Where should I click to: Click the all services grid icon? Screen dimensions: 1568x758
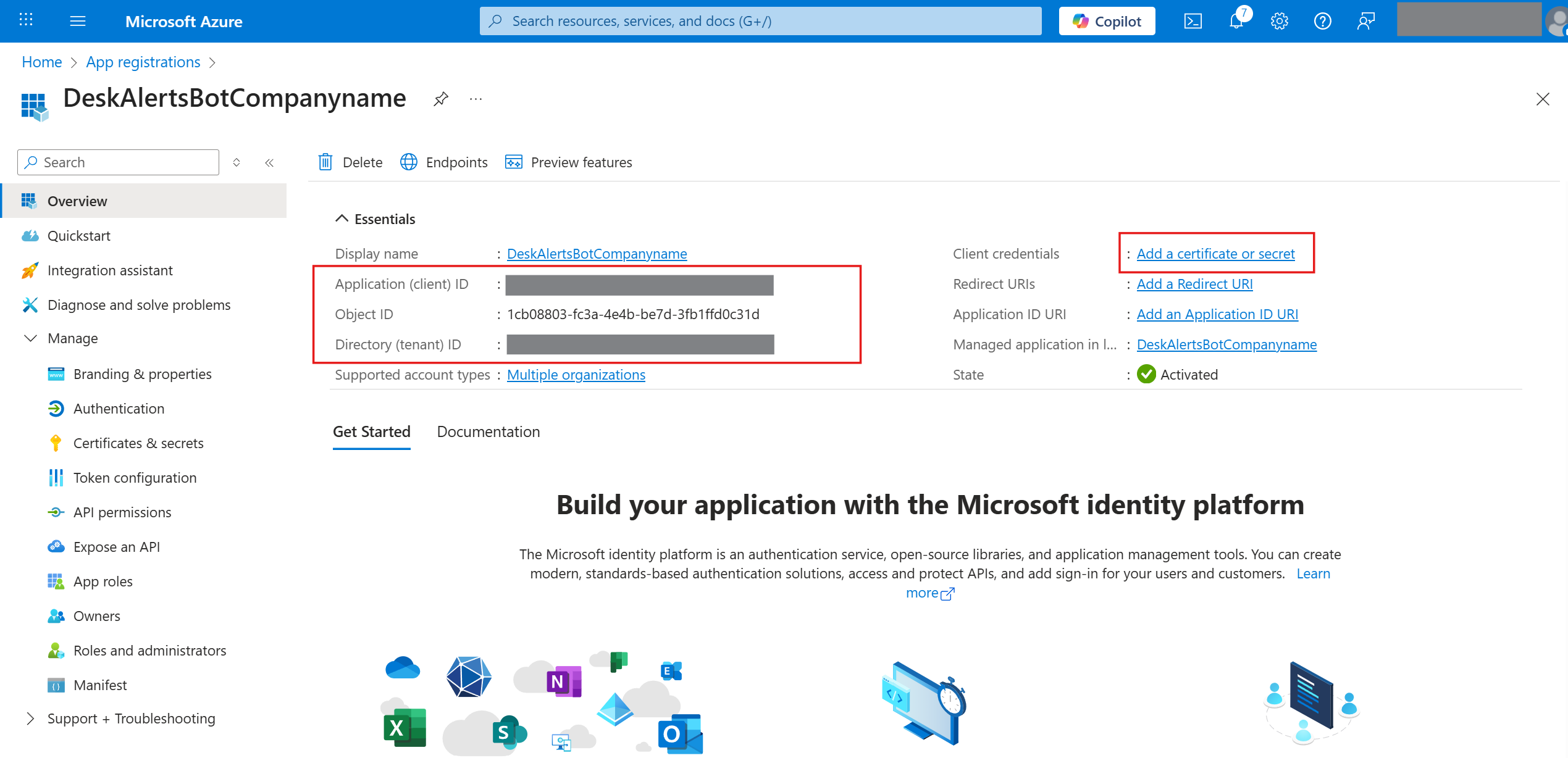[x=26, y=20]
